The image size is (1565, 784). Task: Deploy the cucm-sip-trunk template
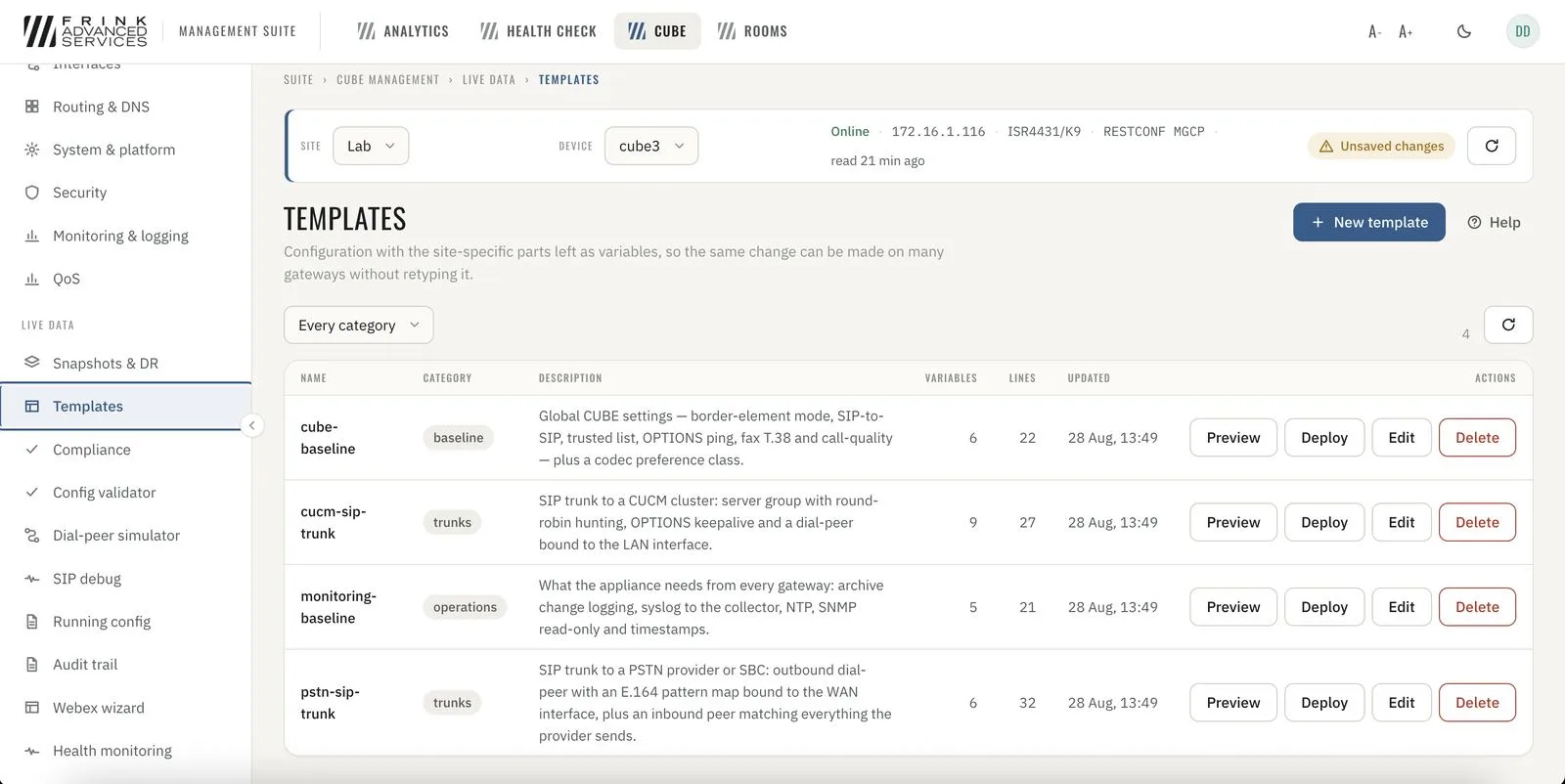coord(1324,522)
